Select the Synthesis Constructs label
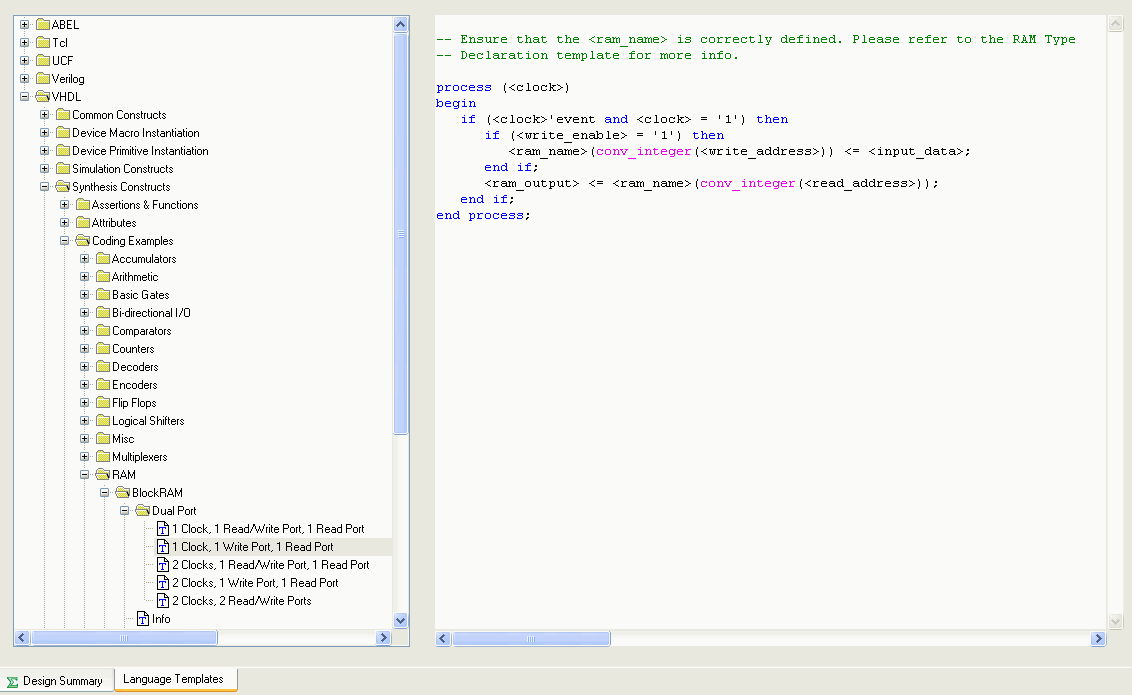This screenshot has height=695, width=1132. 121,187
